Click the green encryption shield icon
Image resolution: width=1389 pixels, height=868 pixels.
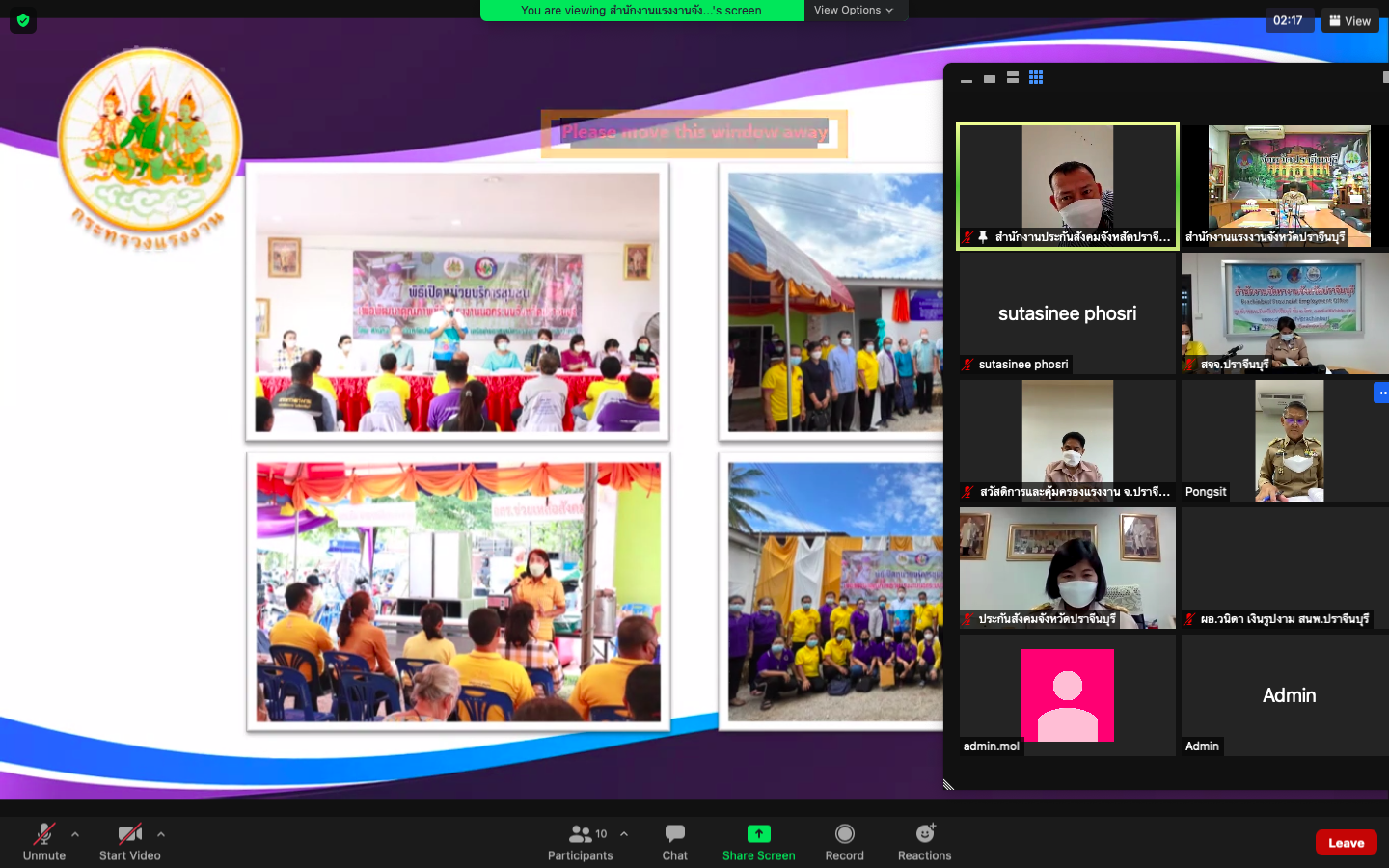23,20
